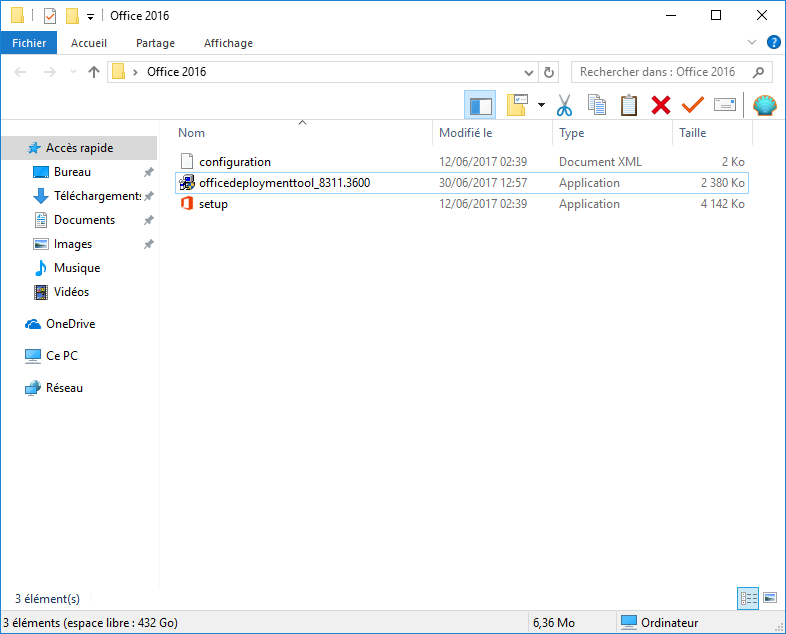Click the clipboard Paste icon

[629, 105]
